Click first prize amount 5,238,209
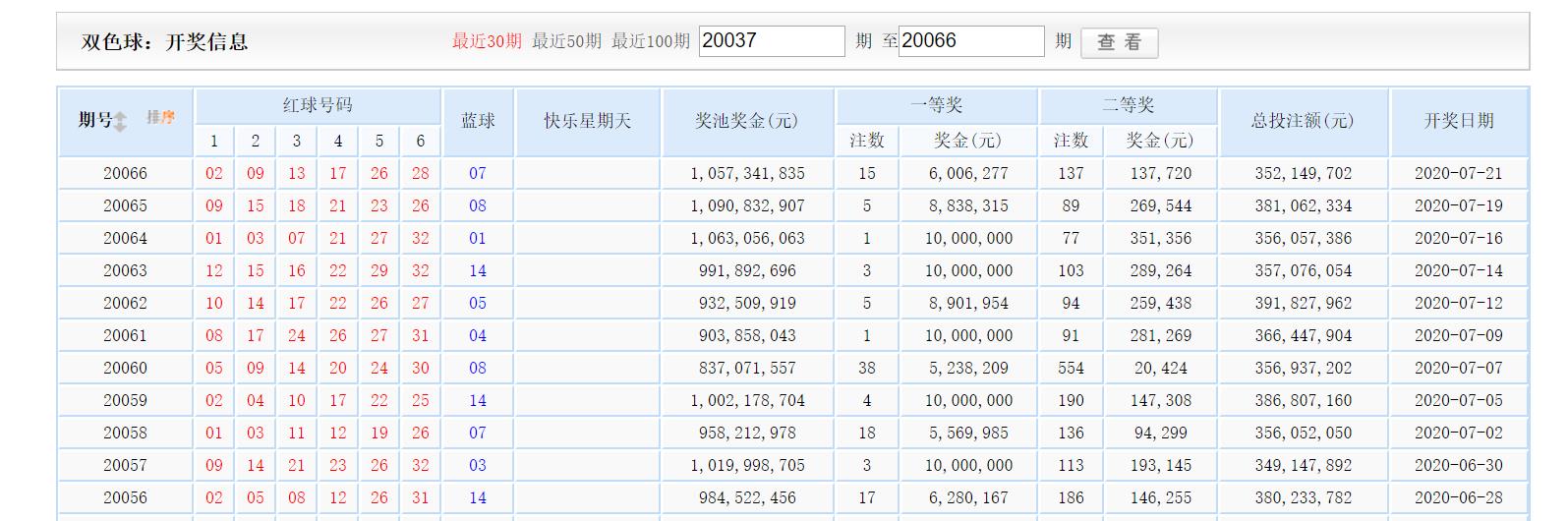Screen dimensions: 1568x521 coord(968,368)
